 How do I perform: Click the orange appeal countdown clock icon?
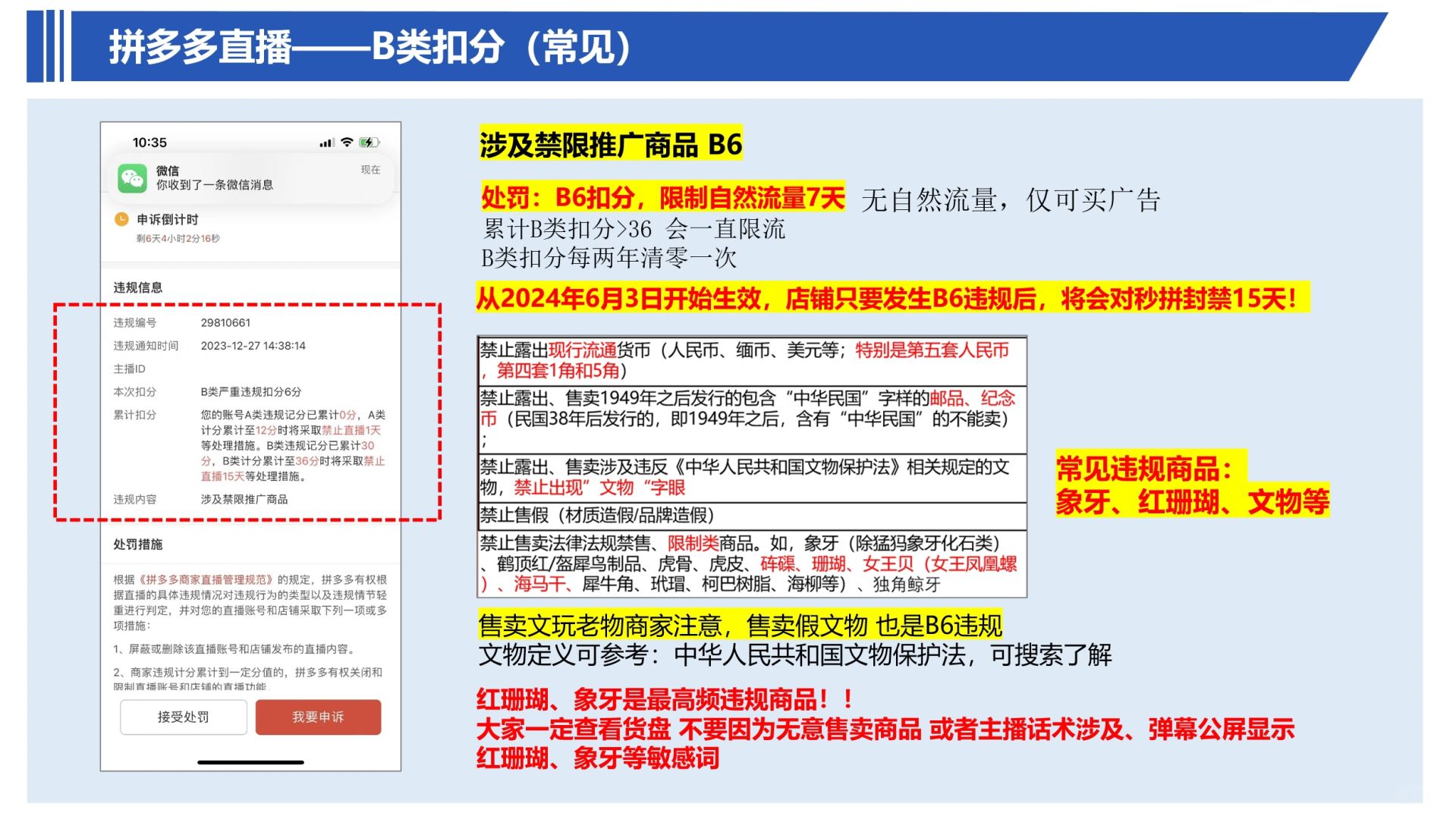tap(121, 220)
